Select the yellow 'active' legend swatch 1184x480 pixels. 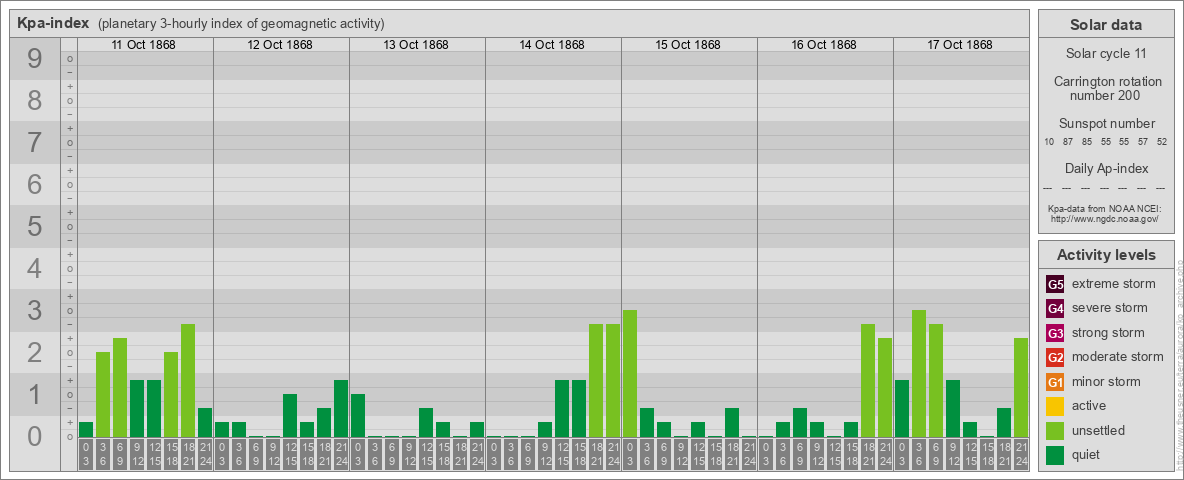click(1056, 406)
